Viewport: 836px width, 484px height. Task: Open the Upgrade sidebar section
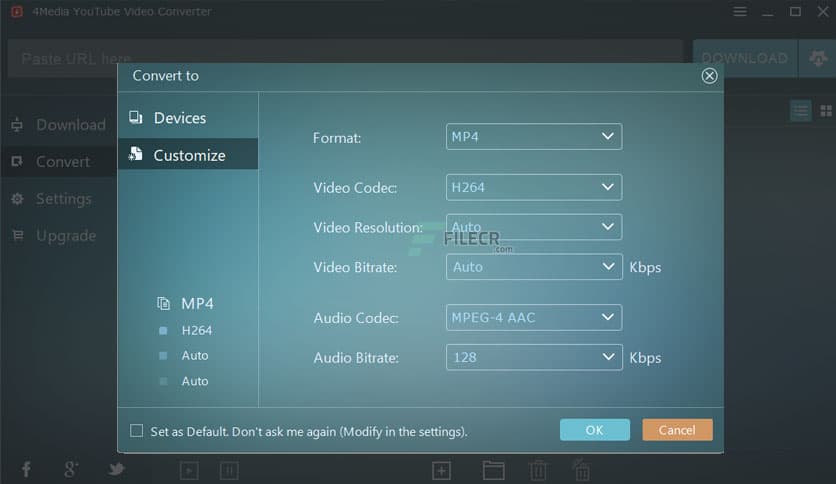(x=59, y=236)
